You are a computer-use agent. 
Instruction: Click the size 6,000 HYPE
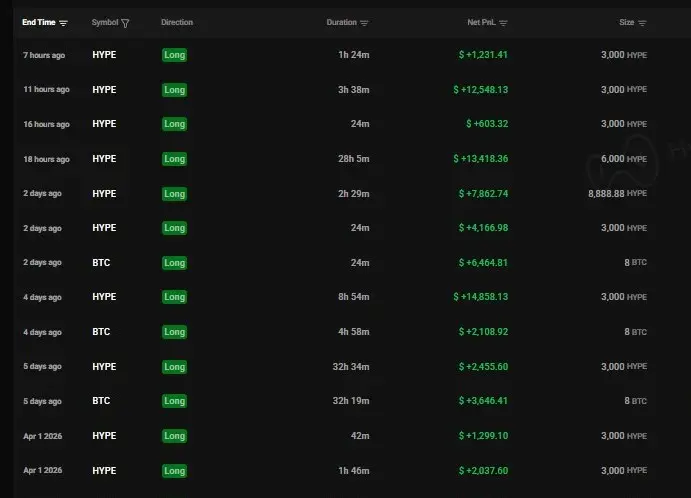click(624, 159)
